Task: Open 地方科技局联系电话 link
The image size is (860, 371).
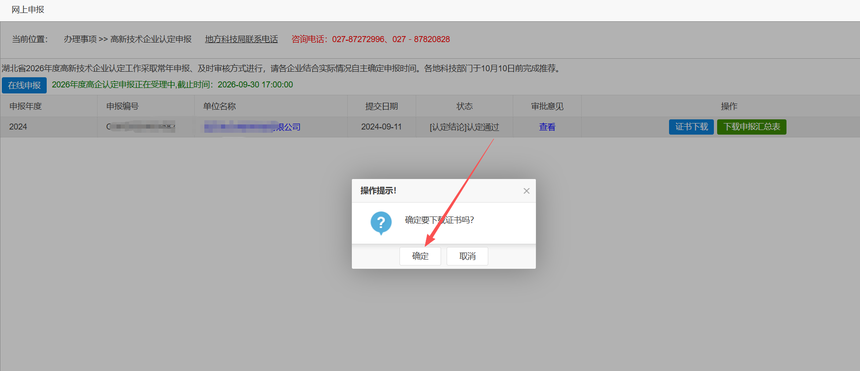Action: (x=241, y=39)
